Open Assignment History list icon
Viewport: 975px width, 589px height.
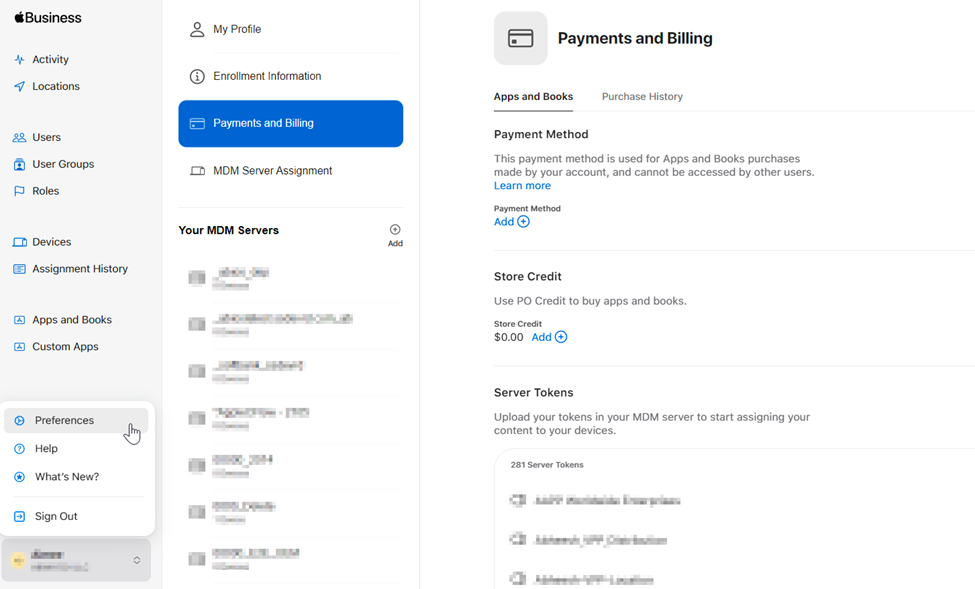(x=19, y=269)
